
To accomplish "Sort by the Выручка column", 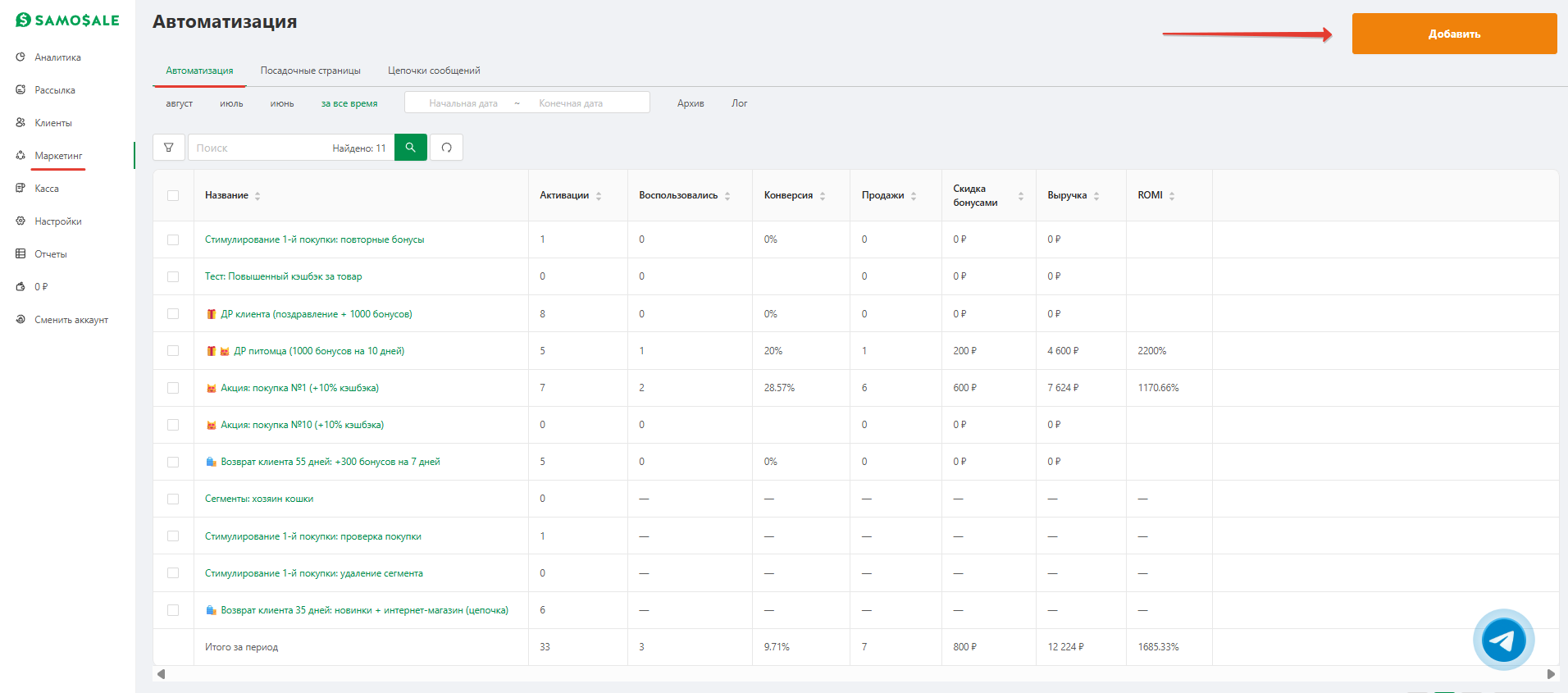I will pos(1096,196).
